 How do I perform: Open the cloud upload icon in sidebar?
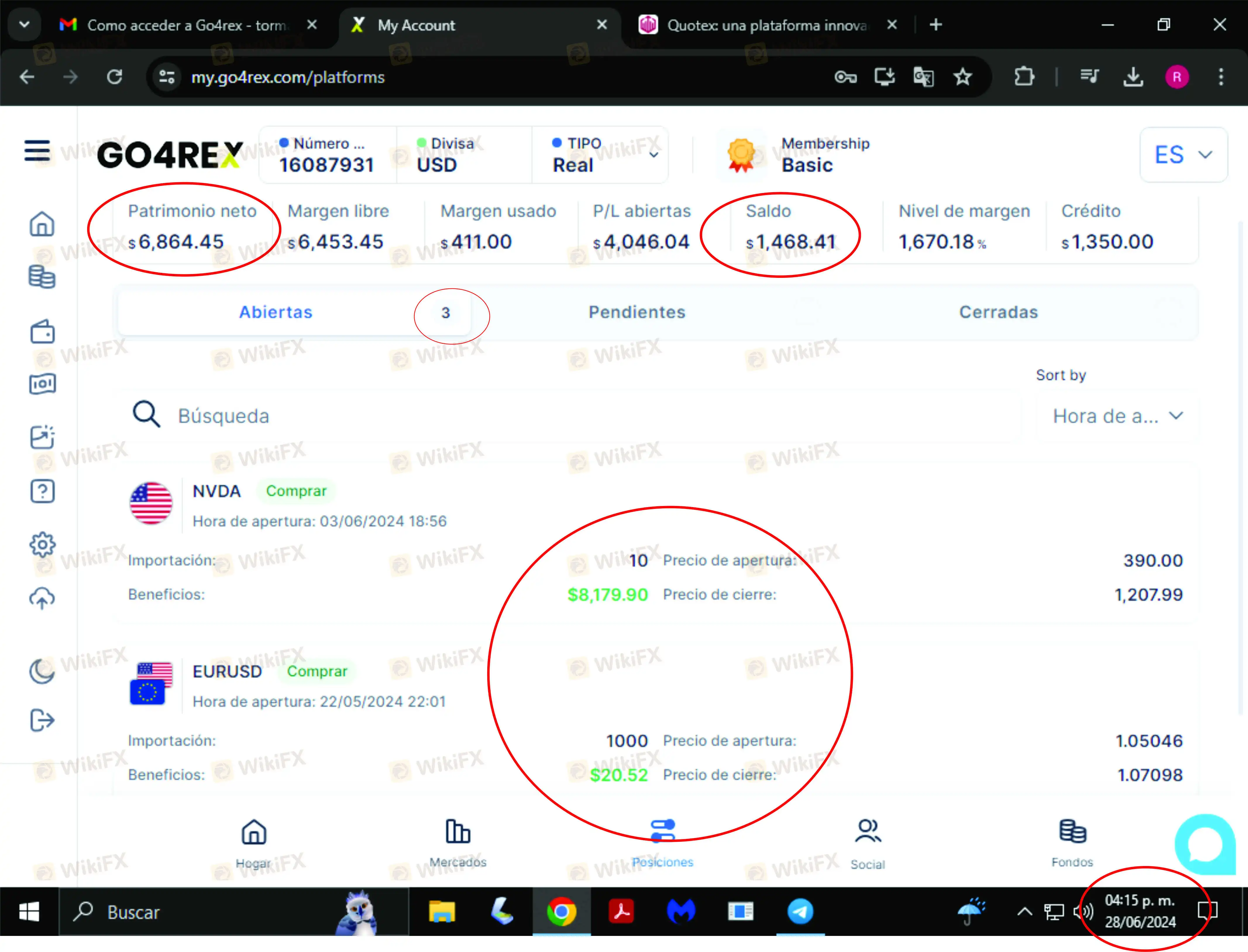pos(42,598)
